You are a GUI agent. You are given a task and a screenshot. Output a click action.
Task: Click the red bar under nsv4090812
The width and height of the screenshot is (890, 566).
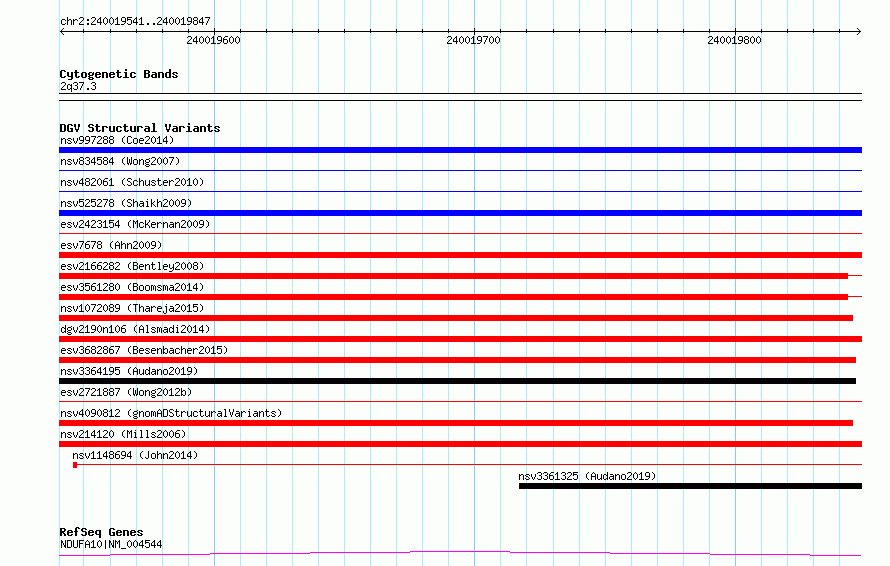456,423
